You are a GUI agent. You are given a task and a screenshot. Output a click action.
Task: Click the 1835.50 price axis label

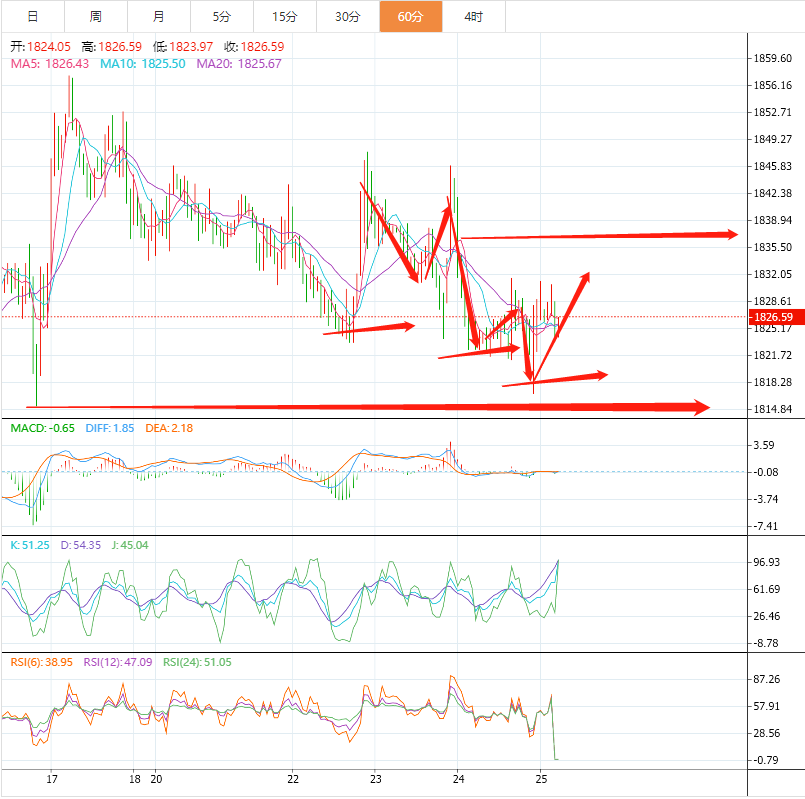773,248
